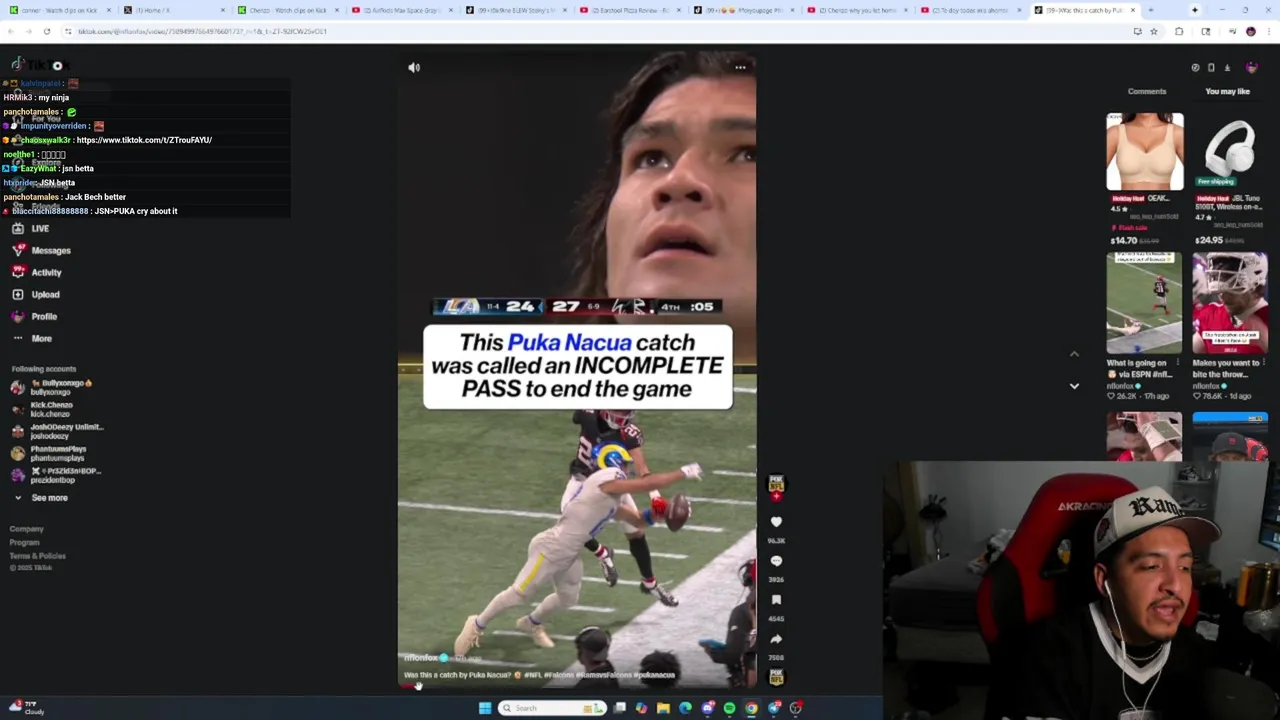Screen dimensions: 1280x720
Task: Click the coin icon in TikTok header
Action: click(x=1195, y=67)
